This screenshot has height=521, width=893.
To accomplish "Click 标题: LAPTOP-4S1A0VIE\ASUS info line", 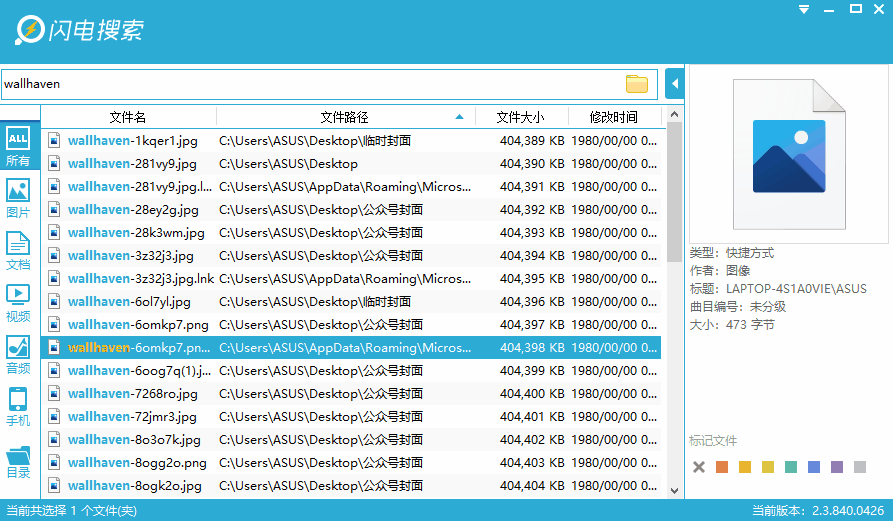I will pos(778,289).
